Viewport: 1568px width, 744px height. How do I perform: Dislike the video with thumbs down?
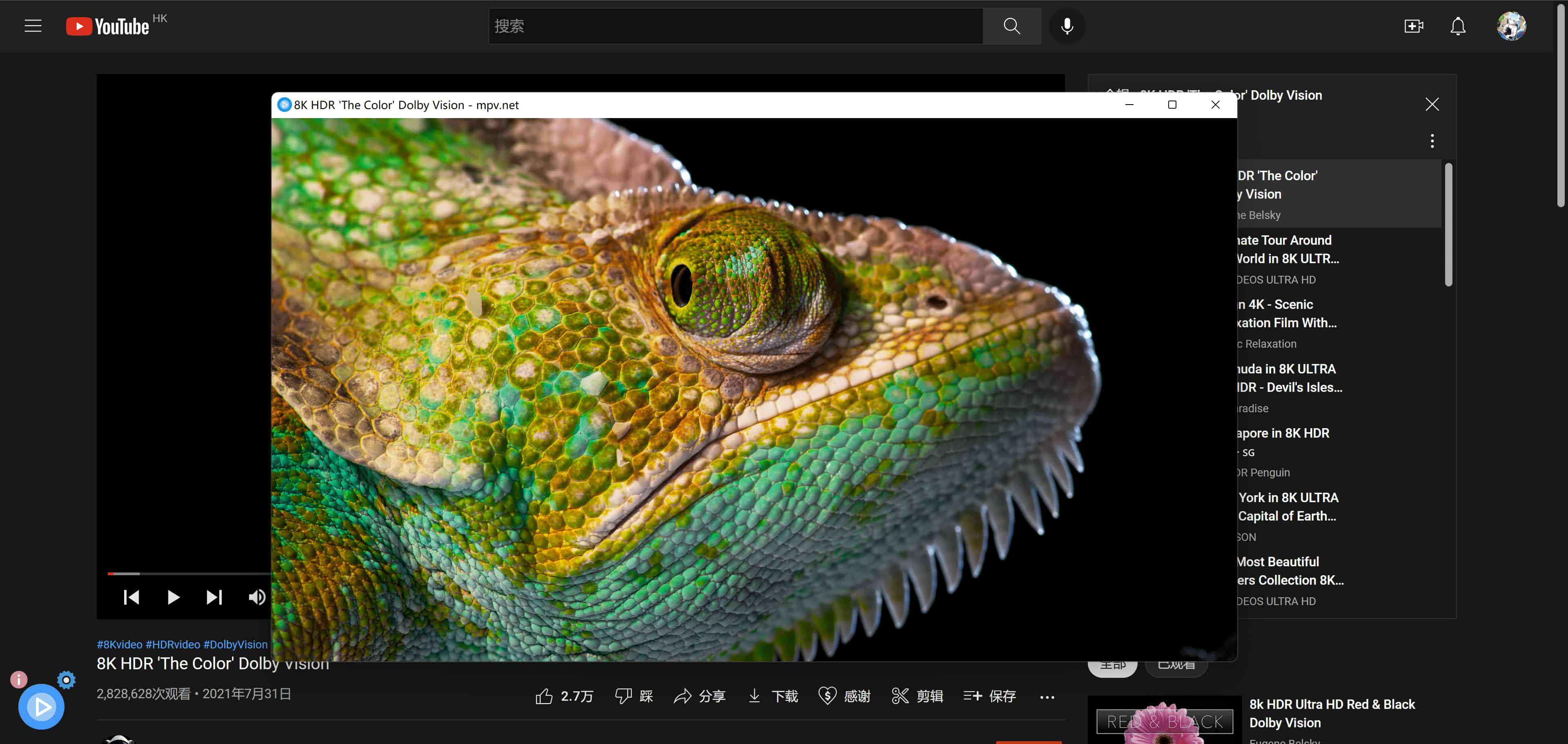[623, 696]
